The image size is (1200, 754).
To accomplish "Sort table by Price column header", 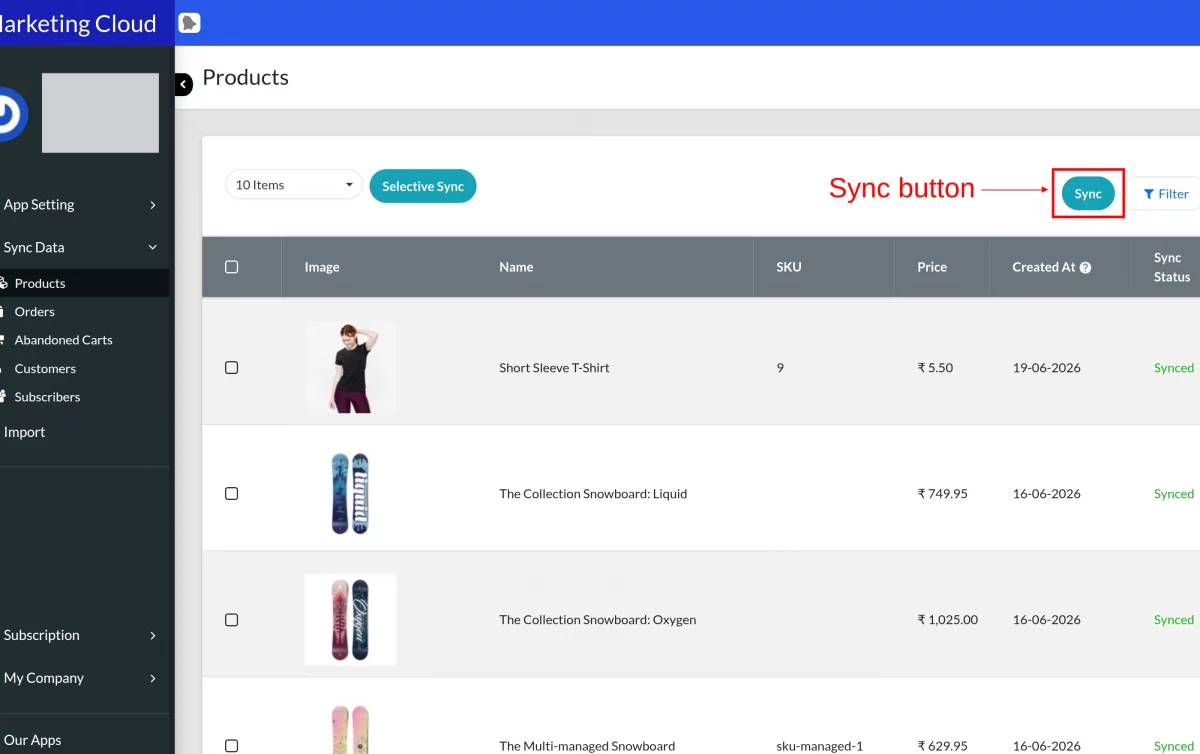I will pos(932,267).
